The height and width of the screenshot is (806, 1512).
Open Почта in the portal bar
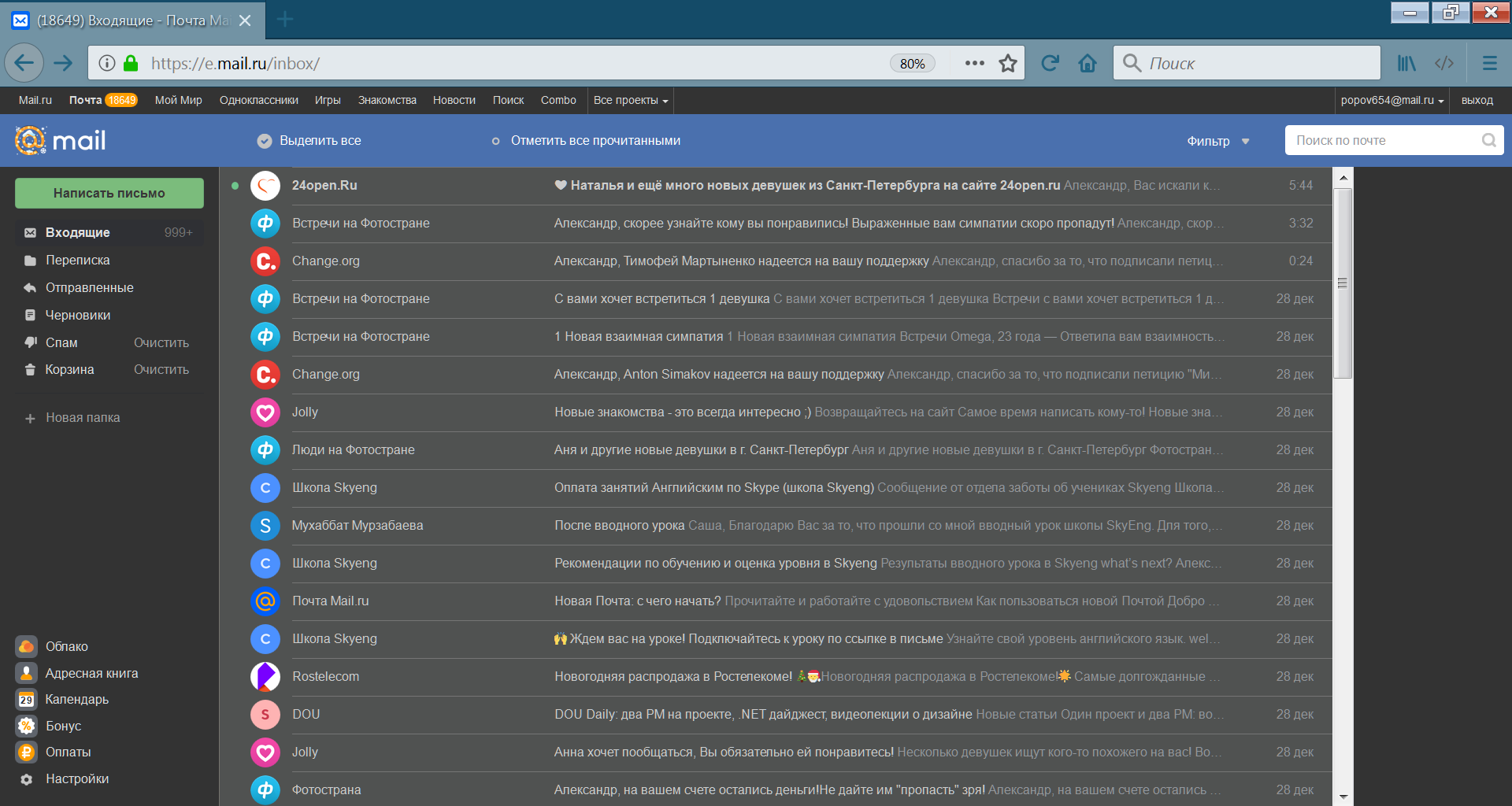103,100
